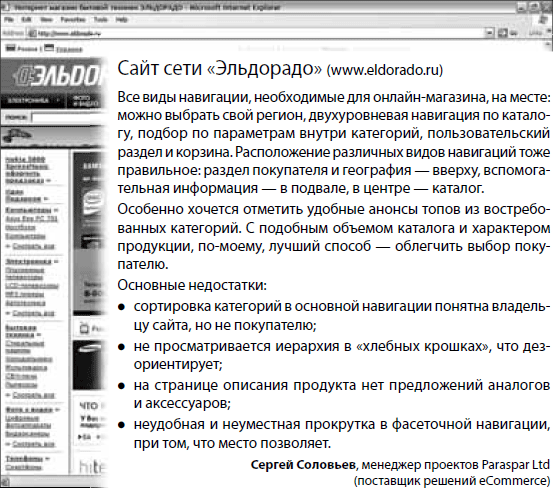Viewport: 553px width, 488px height.
Task: Expand the address bar history dropdown
Action: coord(489,33)
